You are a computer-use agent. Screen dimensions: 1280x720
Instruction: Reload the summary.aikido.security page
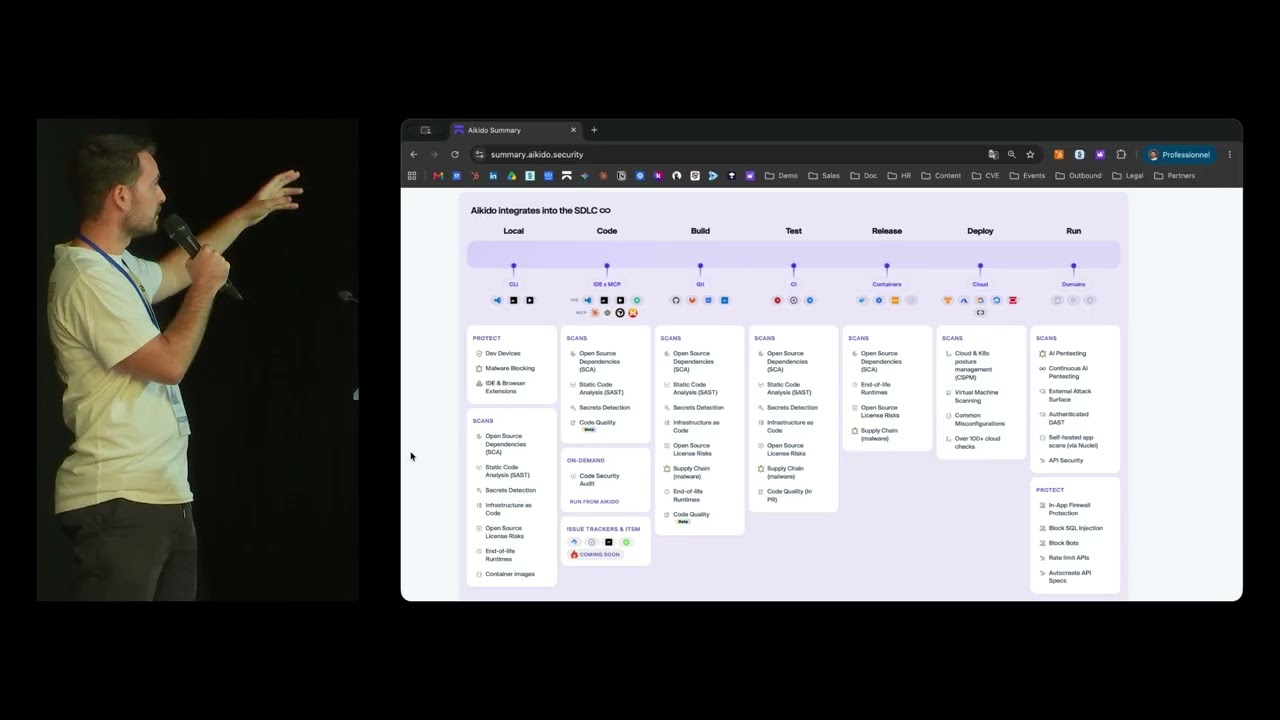455,155
